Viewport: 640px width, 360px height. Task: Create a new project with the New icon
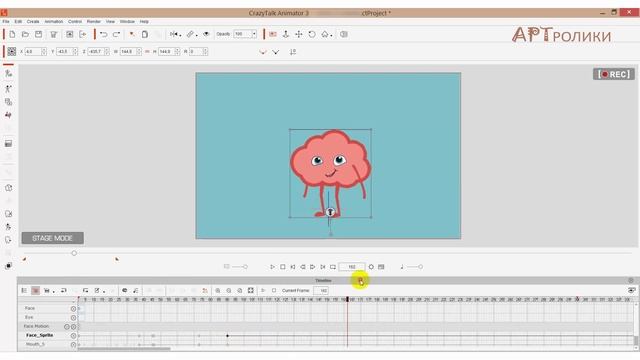pyautogui.click(x=12, y=35)
